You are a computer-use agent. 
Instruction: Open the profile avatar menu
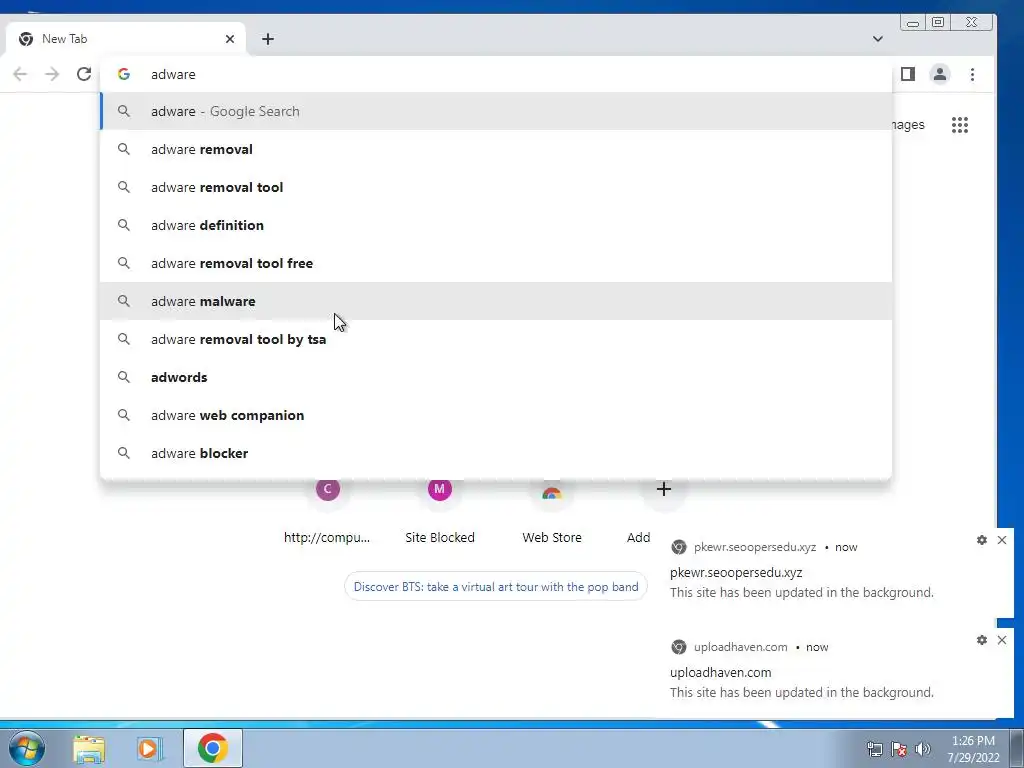tap(940, 74)
